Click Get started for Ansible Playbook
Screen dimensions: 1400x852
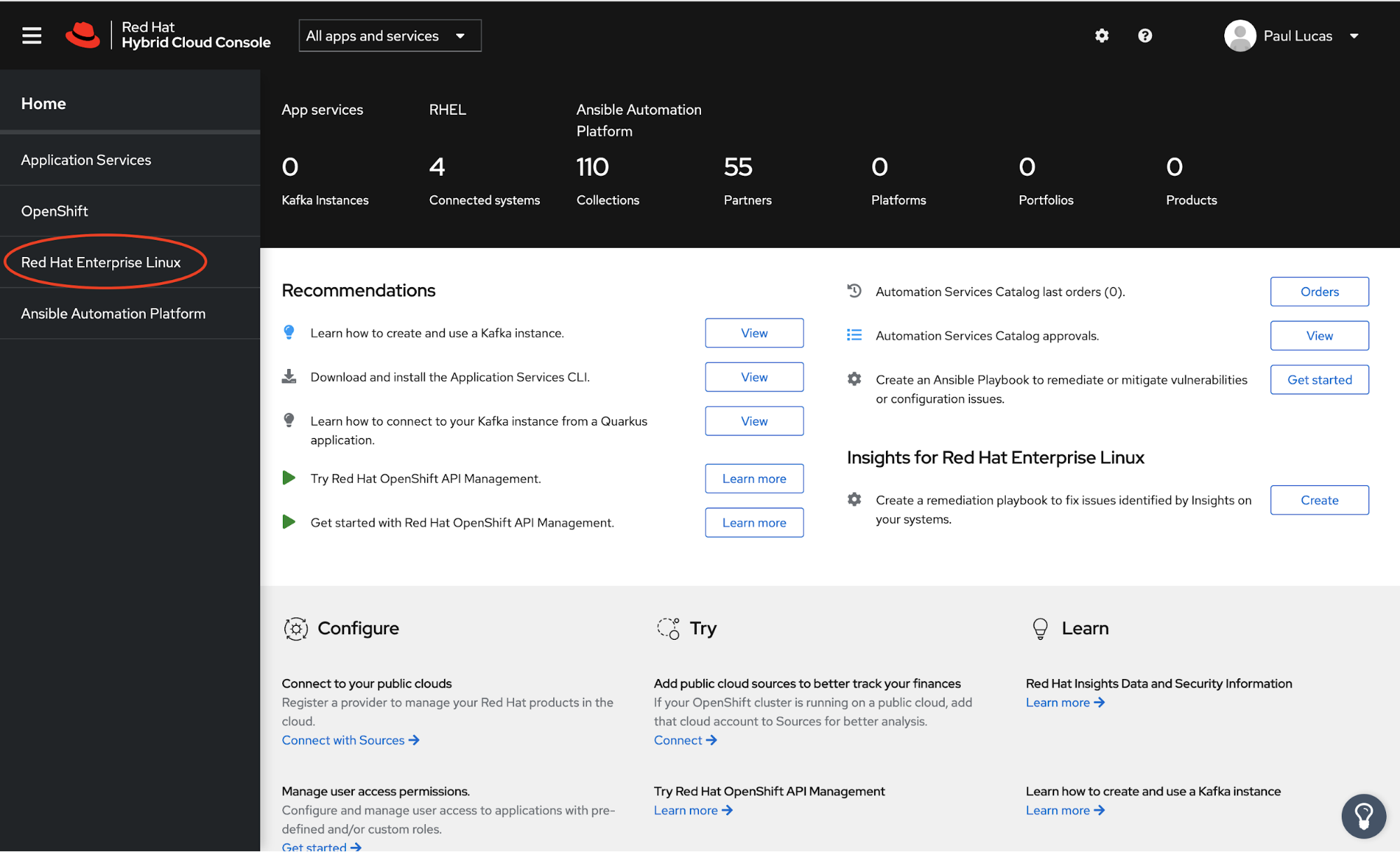coord(1319,380)
